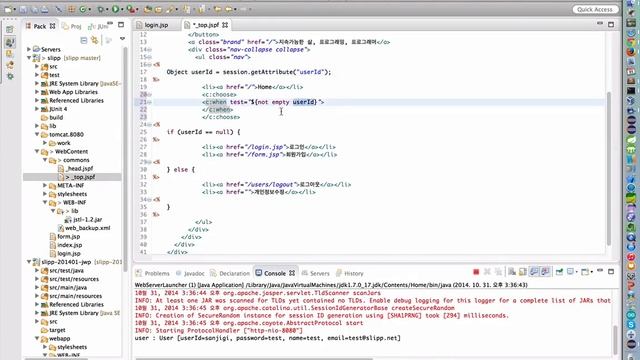
Task: Collapse the slipp-201401-jwp project
Action: click(29, 262)
